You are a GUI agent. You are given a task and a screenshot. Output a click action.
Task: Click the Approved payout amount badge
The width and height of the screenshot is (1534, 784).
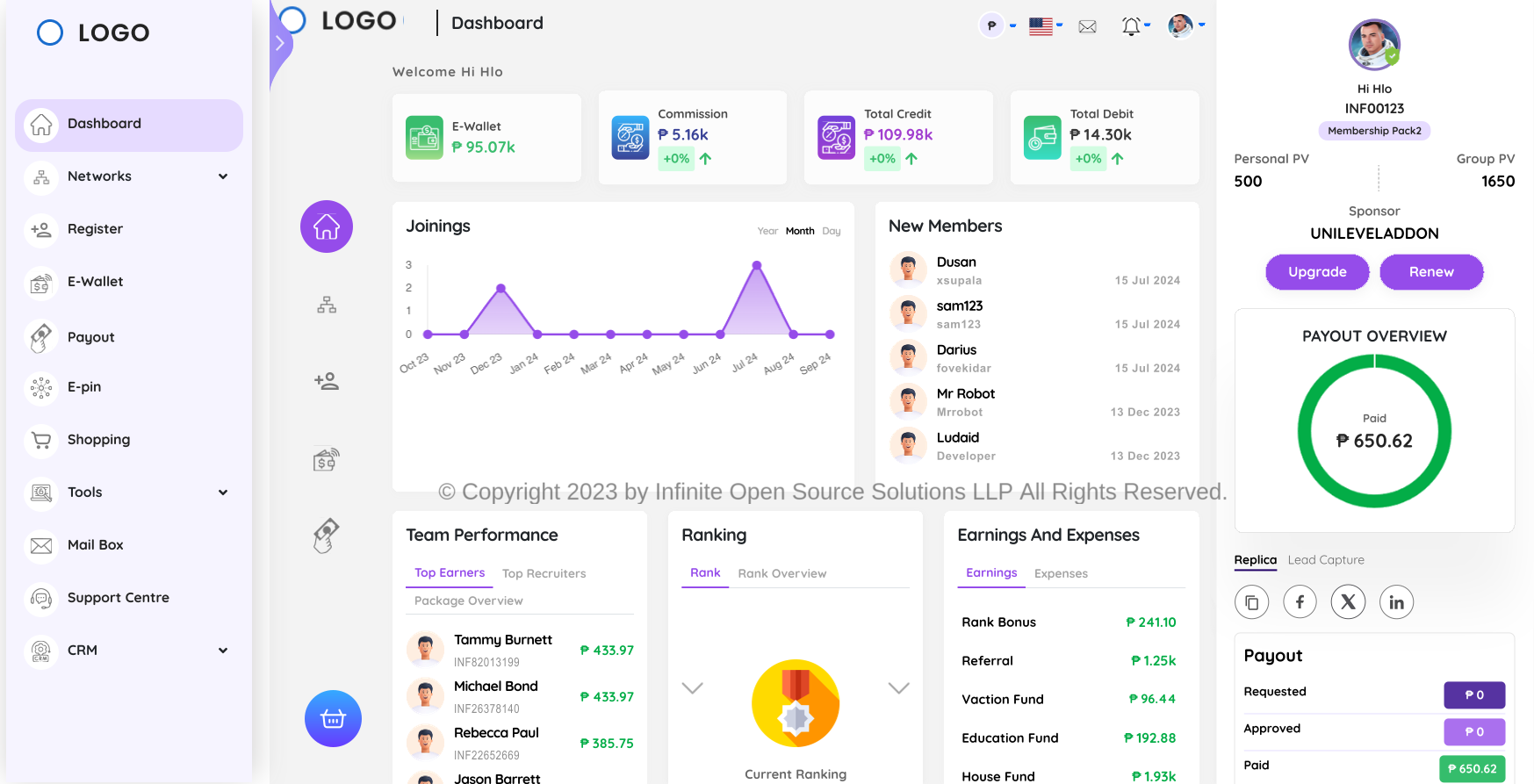tap(1474, 732)
